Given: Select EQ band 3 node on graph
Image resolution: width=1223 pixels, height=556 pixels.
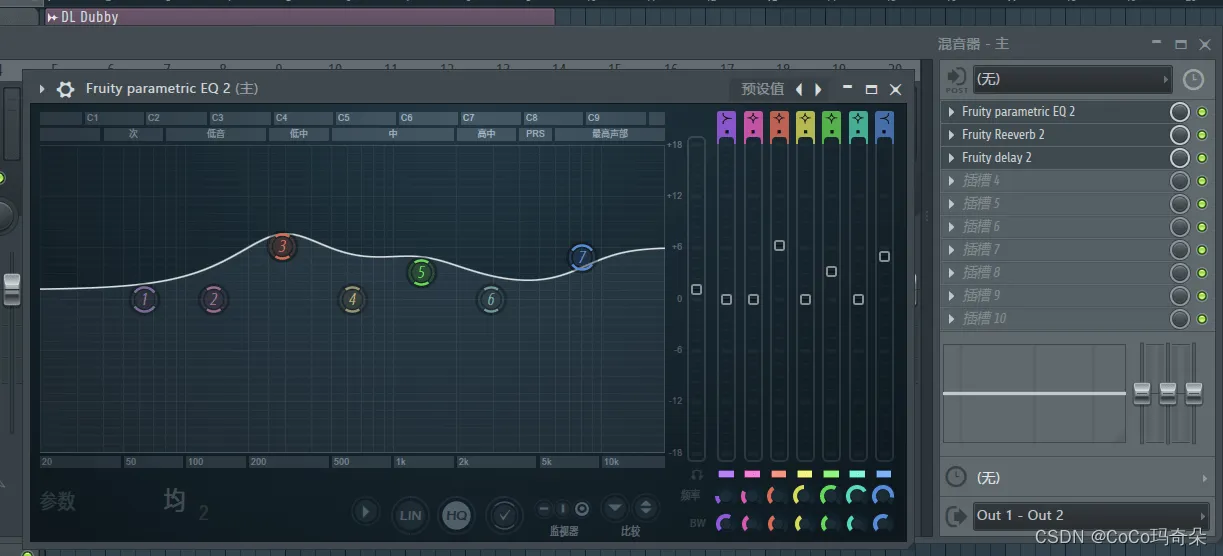Looking at the screenshot, I should pyautogui.click(x=283, y=246).
